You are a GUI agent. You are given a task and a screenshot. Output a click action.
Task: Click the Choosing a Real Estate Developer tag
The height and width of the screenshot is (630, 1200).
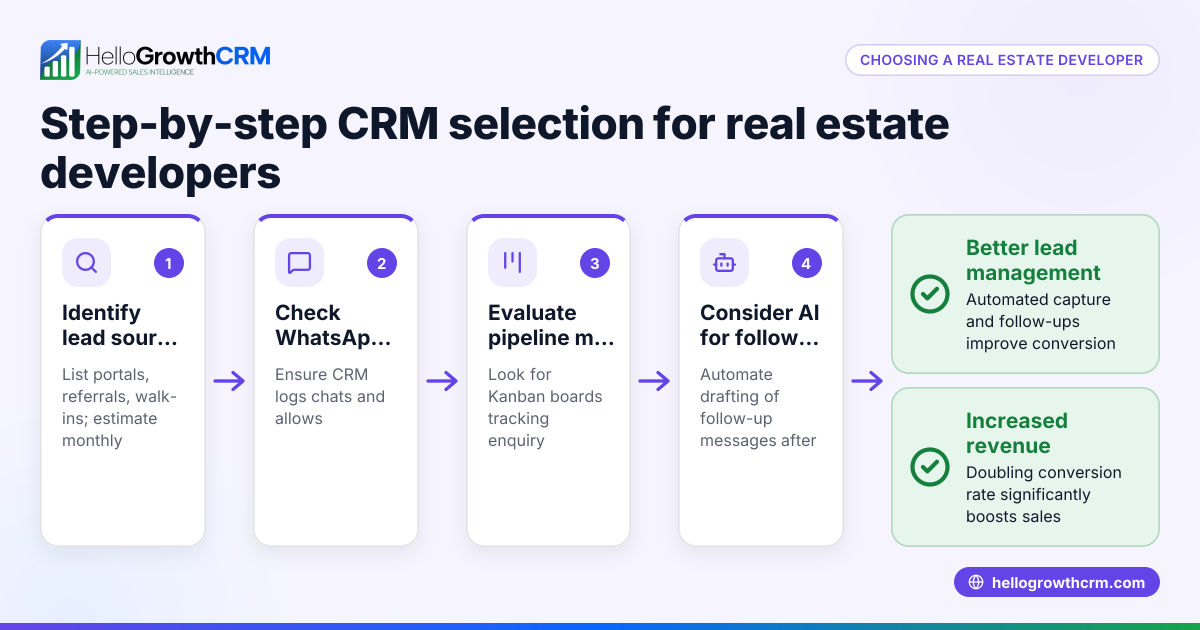(x=1002, y=60)
